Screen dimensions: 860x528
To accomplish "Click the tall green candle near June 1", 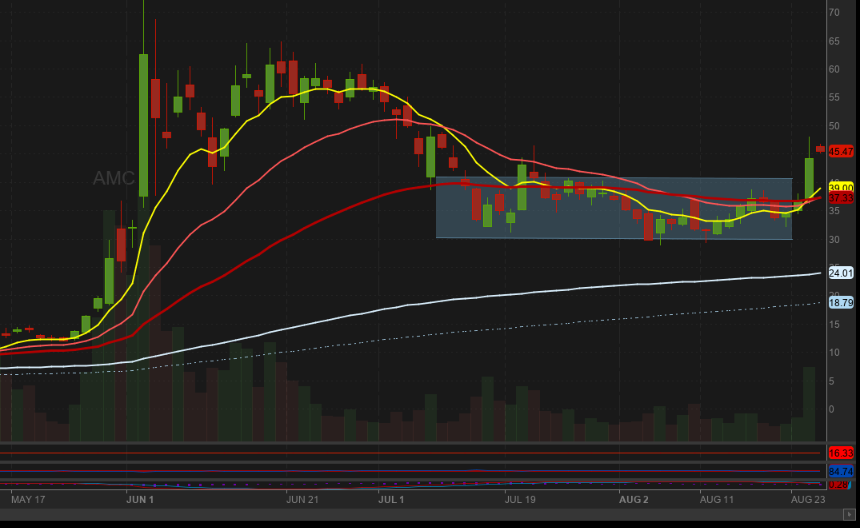I will point(144,125).
